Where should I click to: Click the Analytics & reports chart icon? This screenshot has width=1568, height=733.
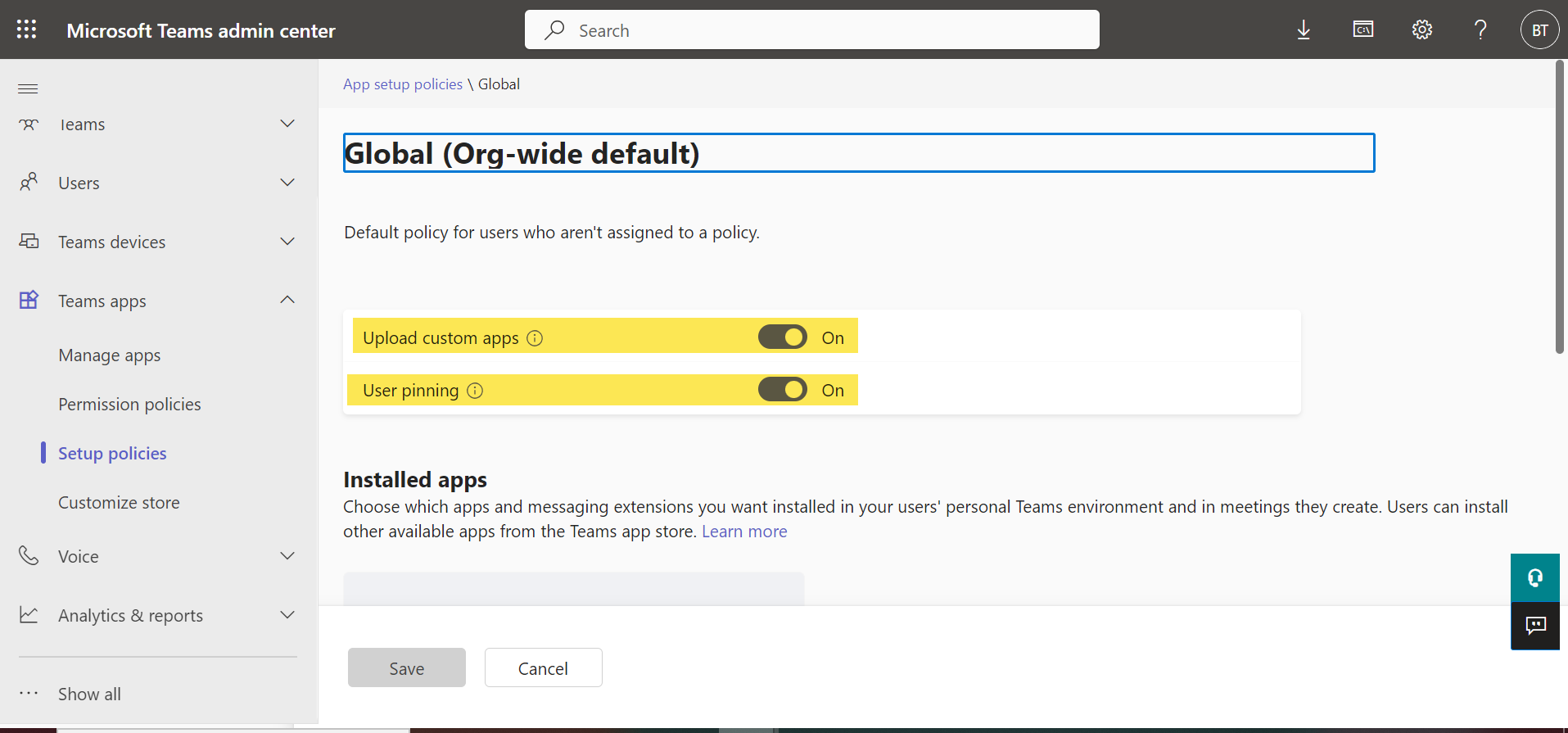click(29, 614)
